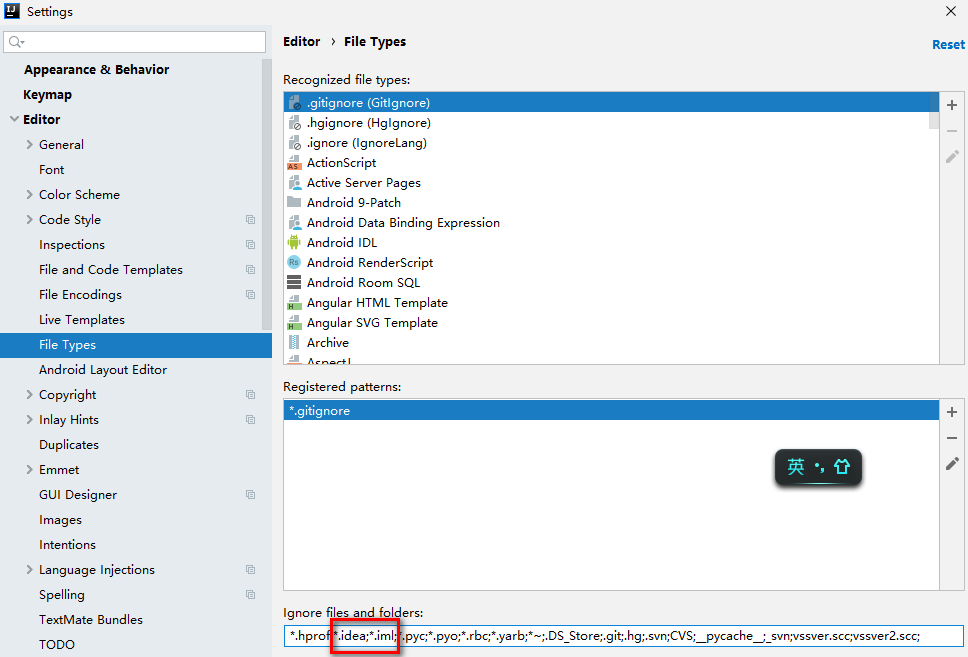Click the copy icon beside Spelling
Image resolution: width=968 pixels, height=657 pixels.
pos(250,595)
